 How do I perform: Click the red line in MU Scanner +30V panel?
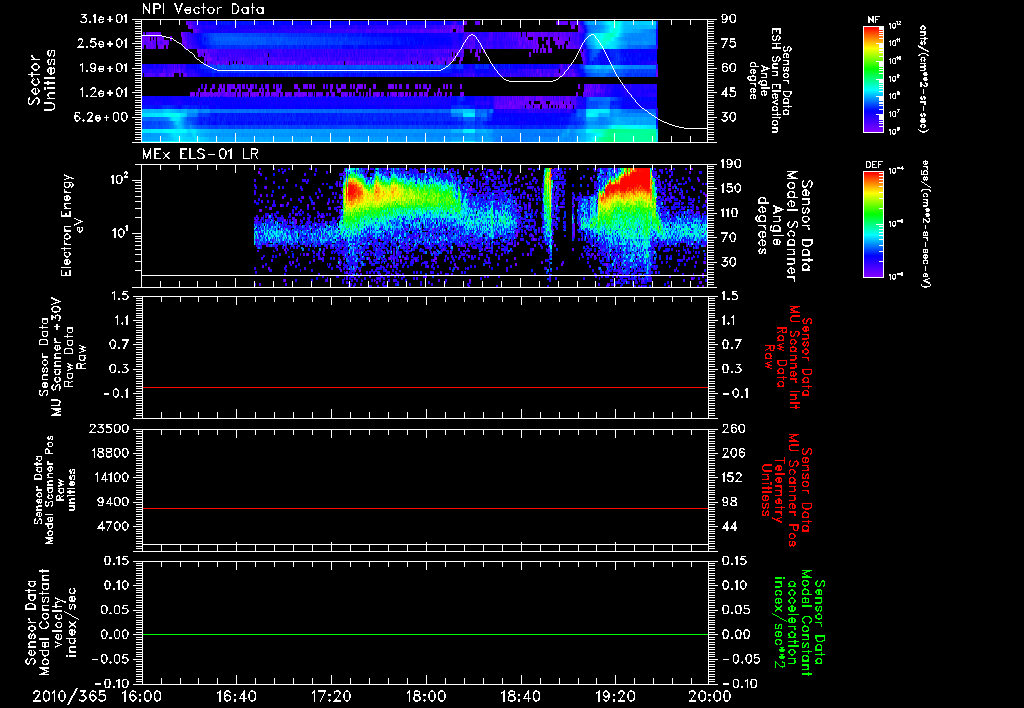click(425, 387)
